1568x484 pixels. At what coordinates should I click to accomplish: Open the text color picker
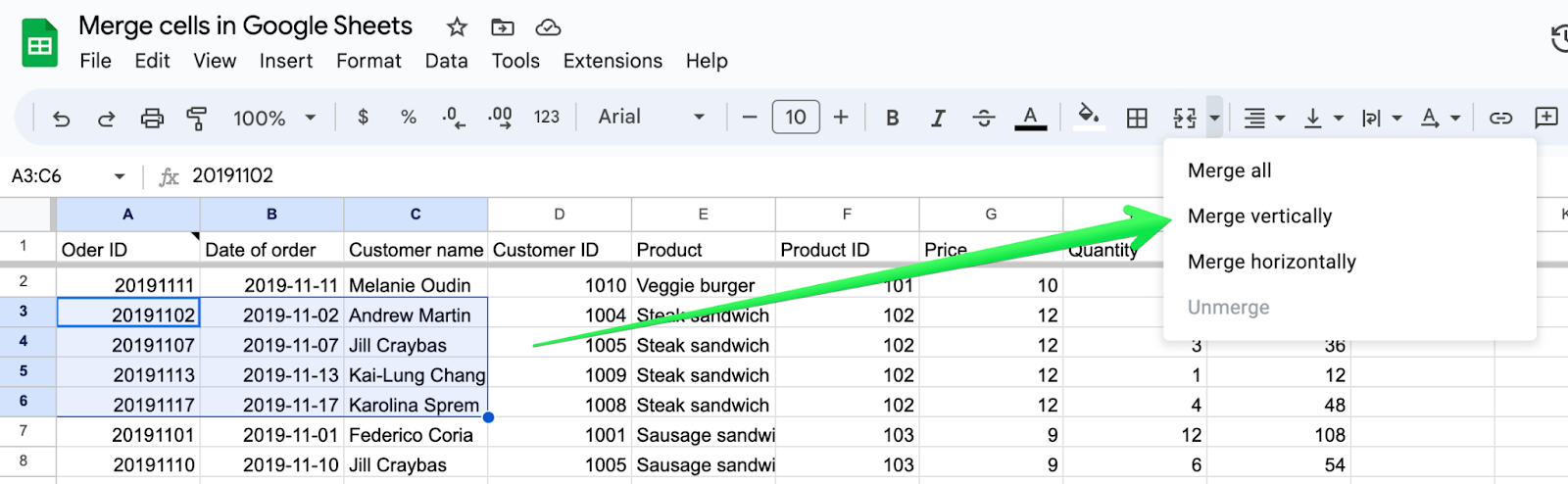point(1030,119)
